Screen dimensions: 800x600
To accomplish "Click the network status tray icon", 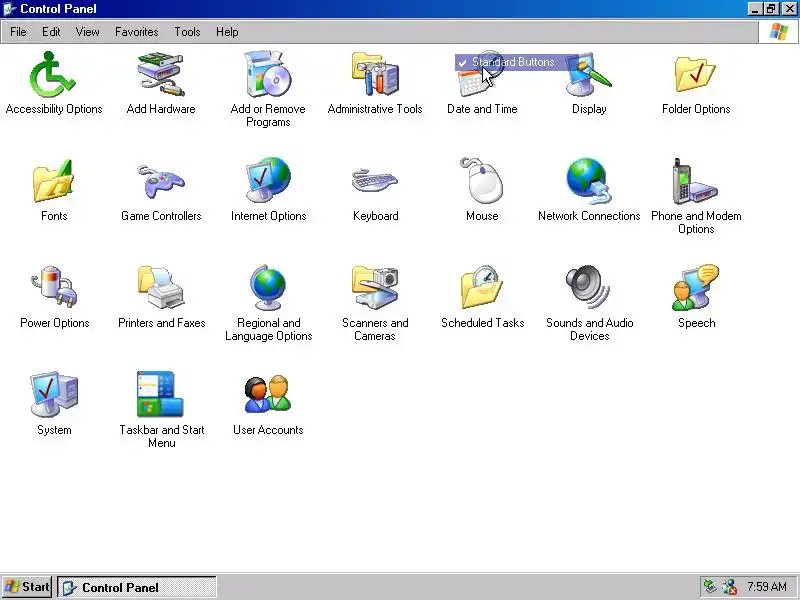I will [710, 587].
